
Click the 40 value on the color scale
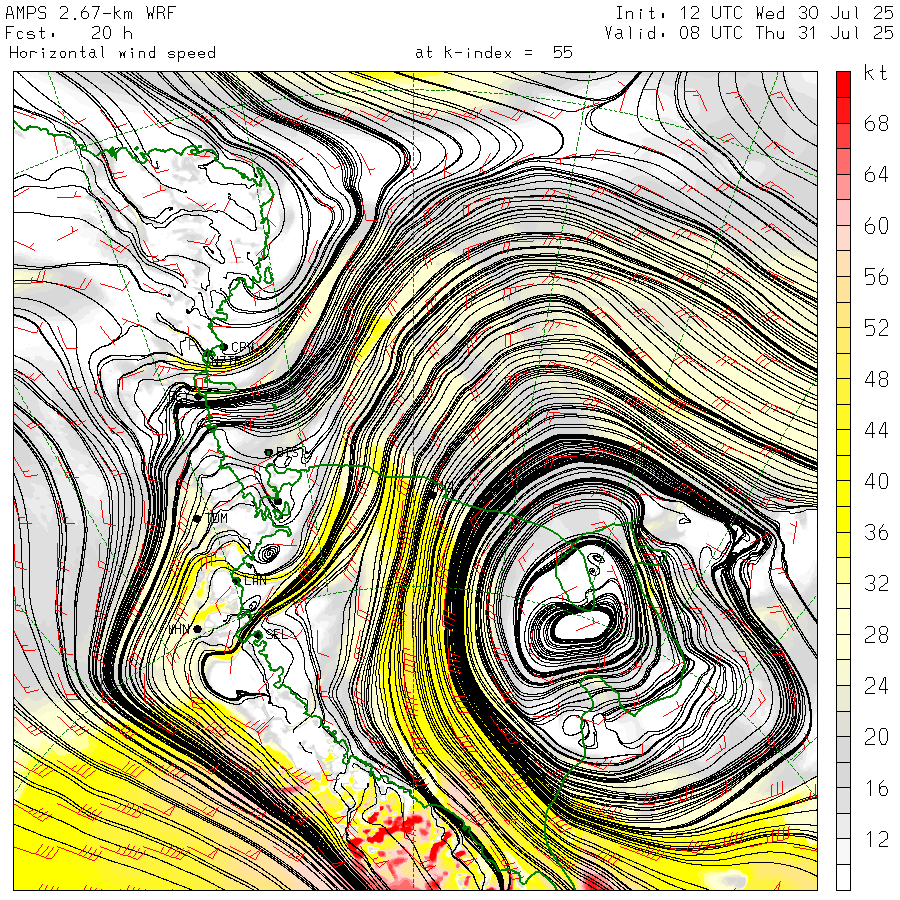click(x=876, y=481)
